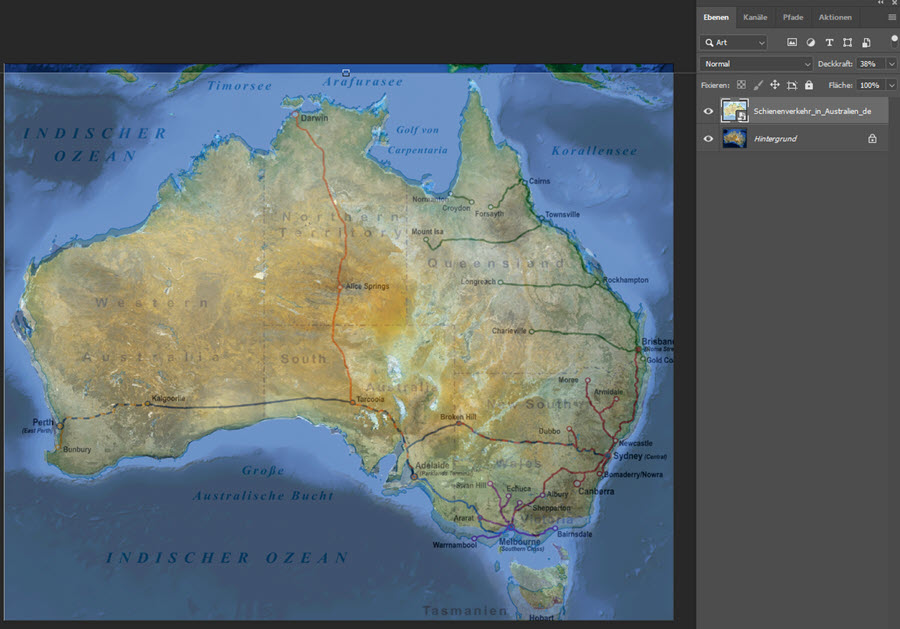Screen dimensions: 900x629
Task: Click the Schienenverkehr layer thumbnail
Action: point(735,111)
